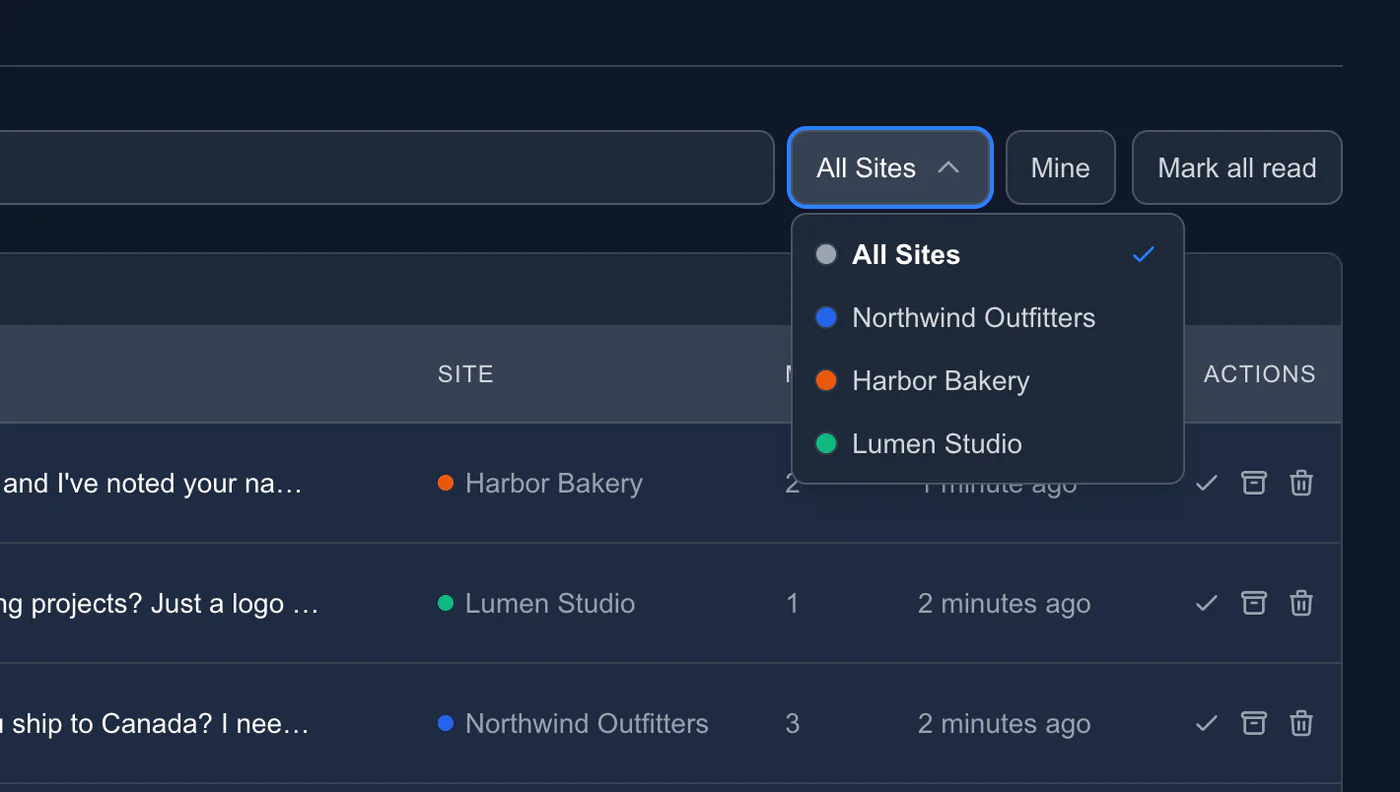Click Harbor Bakery site cell in table
The image size is (1400, 792).
coord(541,483)
